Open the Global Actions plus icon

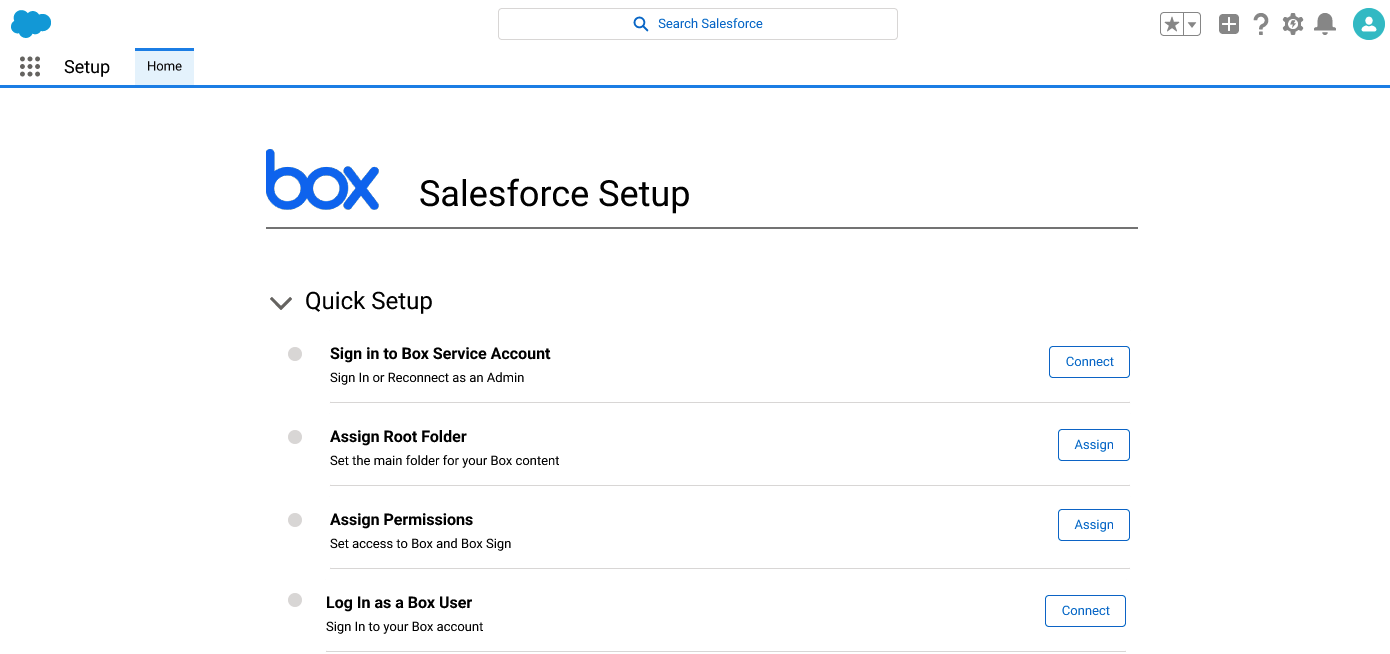(x=1229, y=24)
